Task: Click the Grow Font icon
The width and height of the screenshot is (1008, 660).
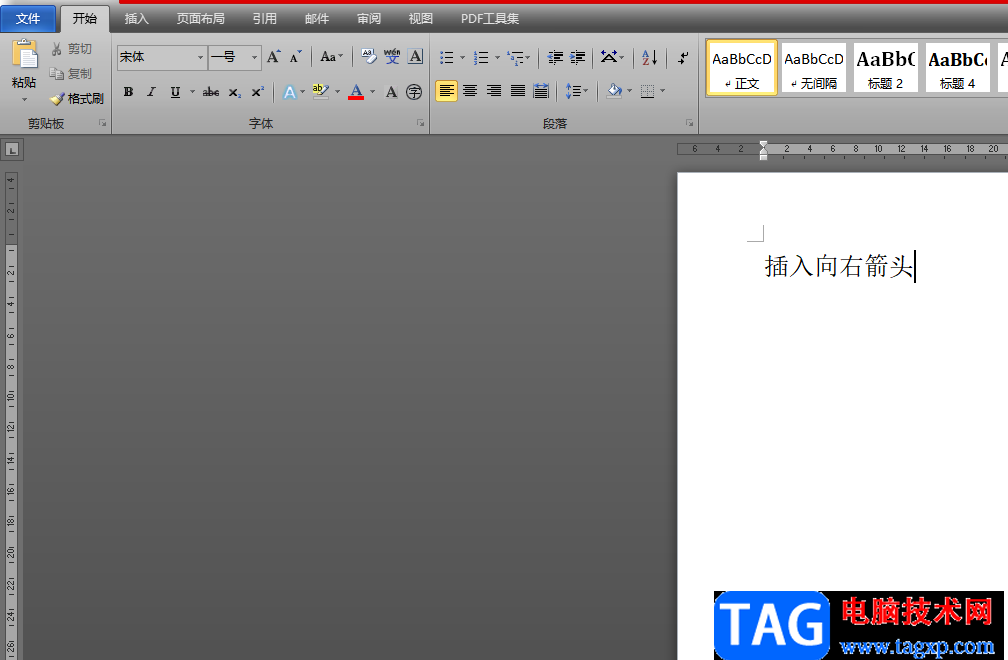Action: click(273, 57)
